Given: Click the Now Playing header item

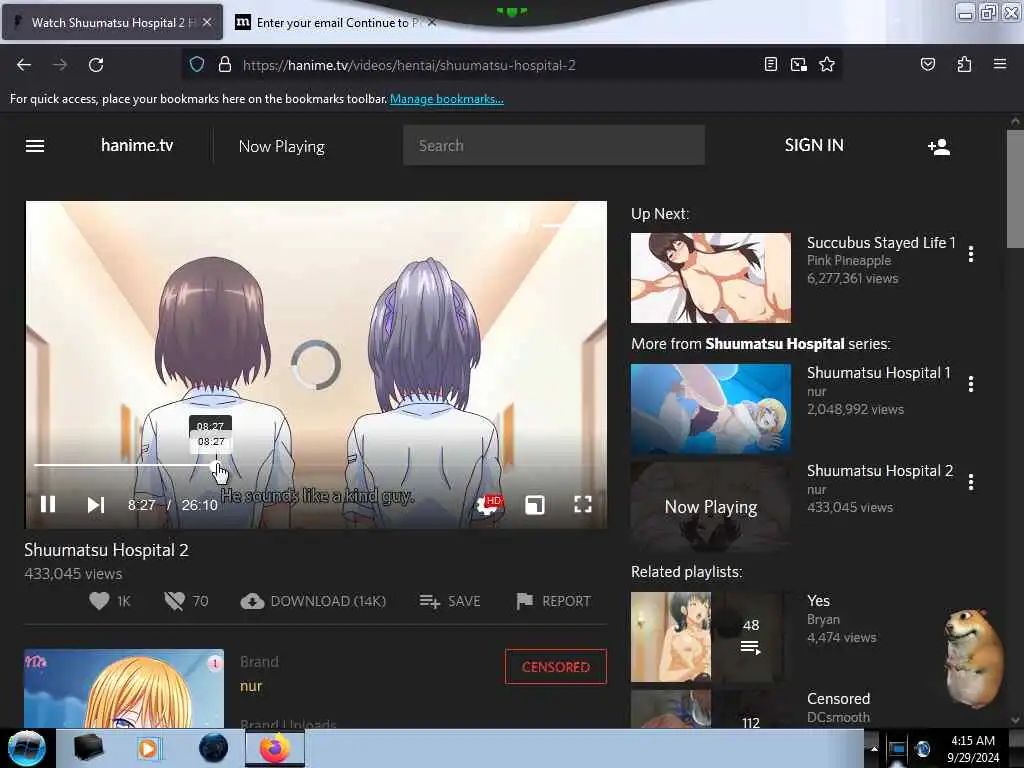Looking at the screenshot, I should tap(281, 146).
